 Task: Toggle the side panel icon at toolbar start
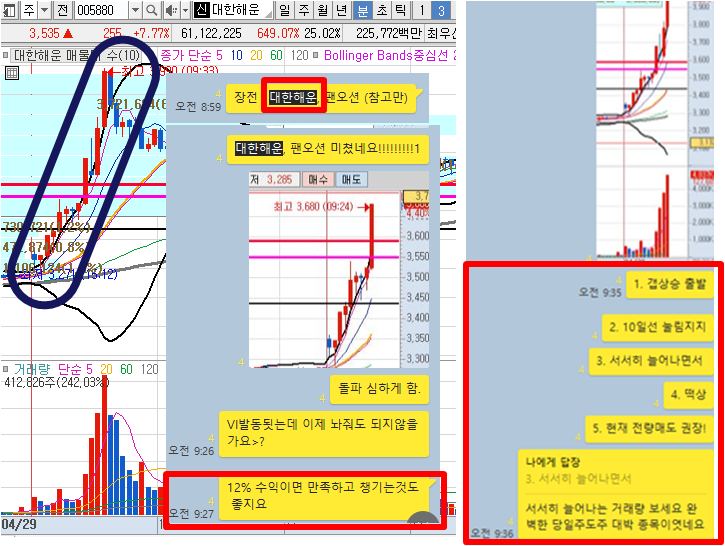[x=9, y=10]
